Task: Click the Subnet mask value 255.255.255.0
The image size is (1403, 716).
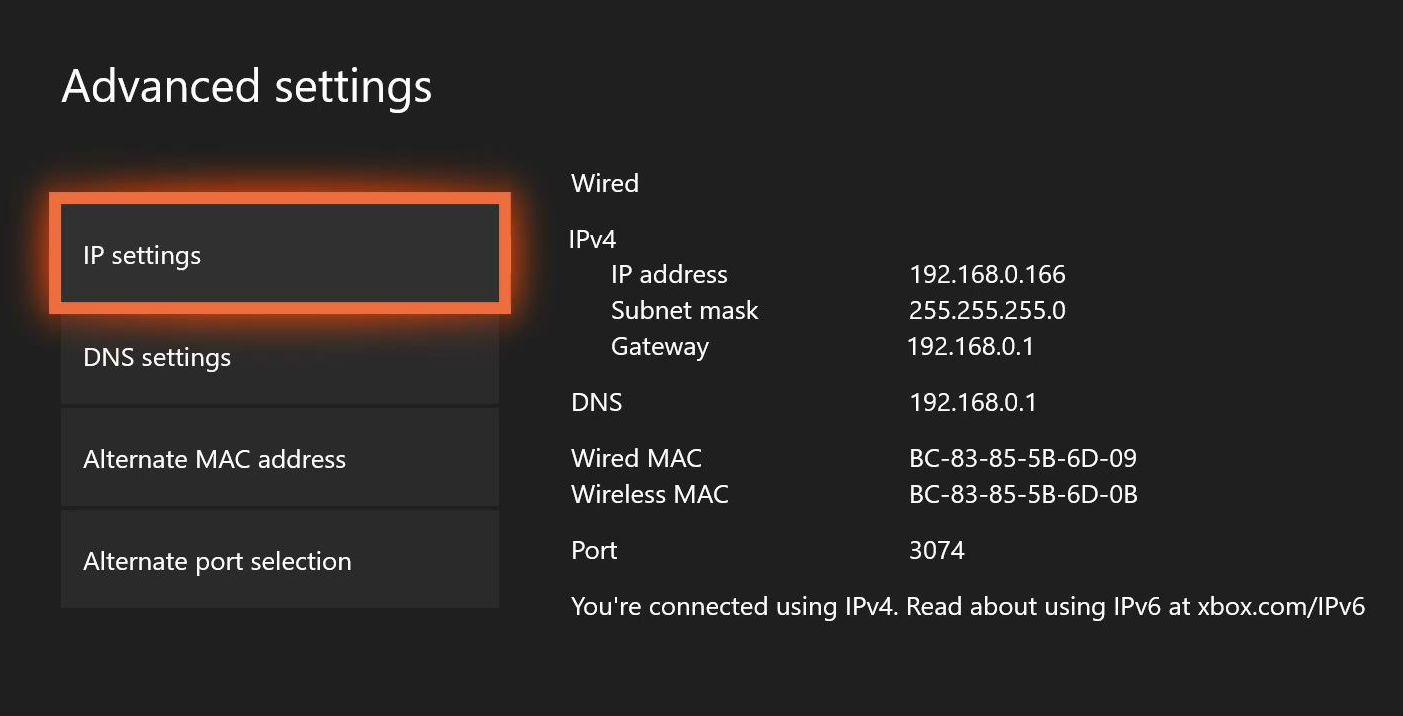Action: (987, 311)
